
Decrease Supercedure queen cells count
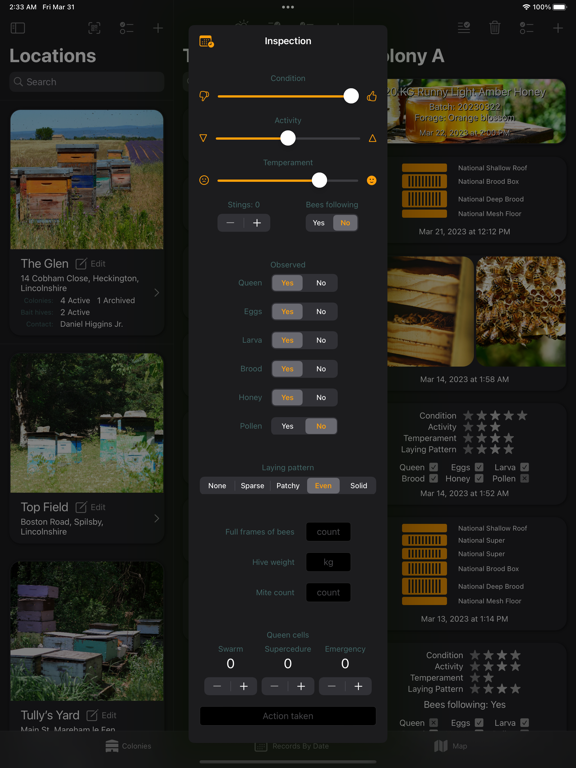point(275,687)
